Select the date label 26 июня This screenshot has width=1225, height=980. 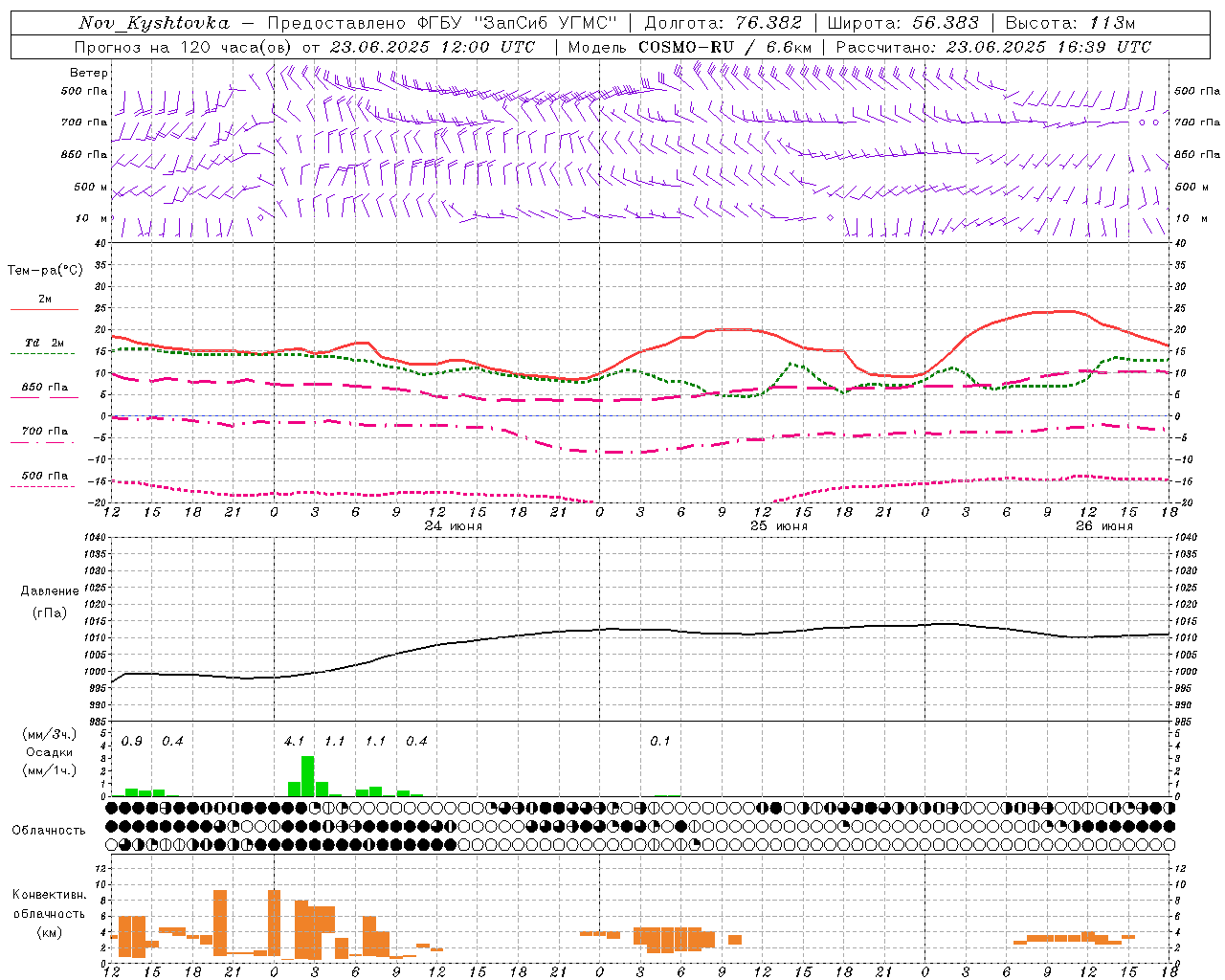coord(1104,526)
